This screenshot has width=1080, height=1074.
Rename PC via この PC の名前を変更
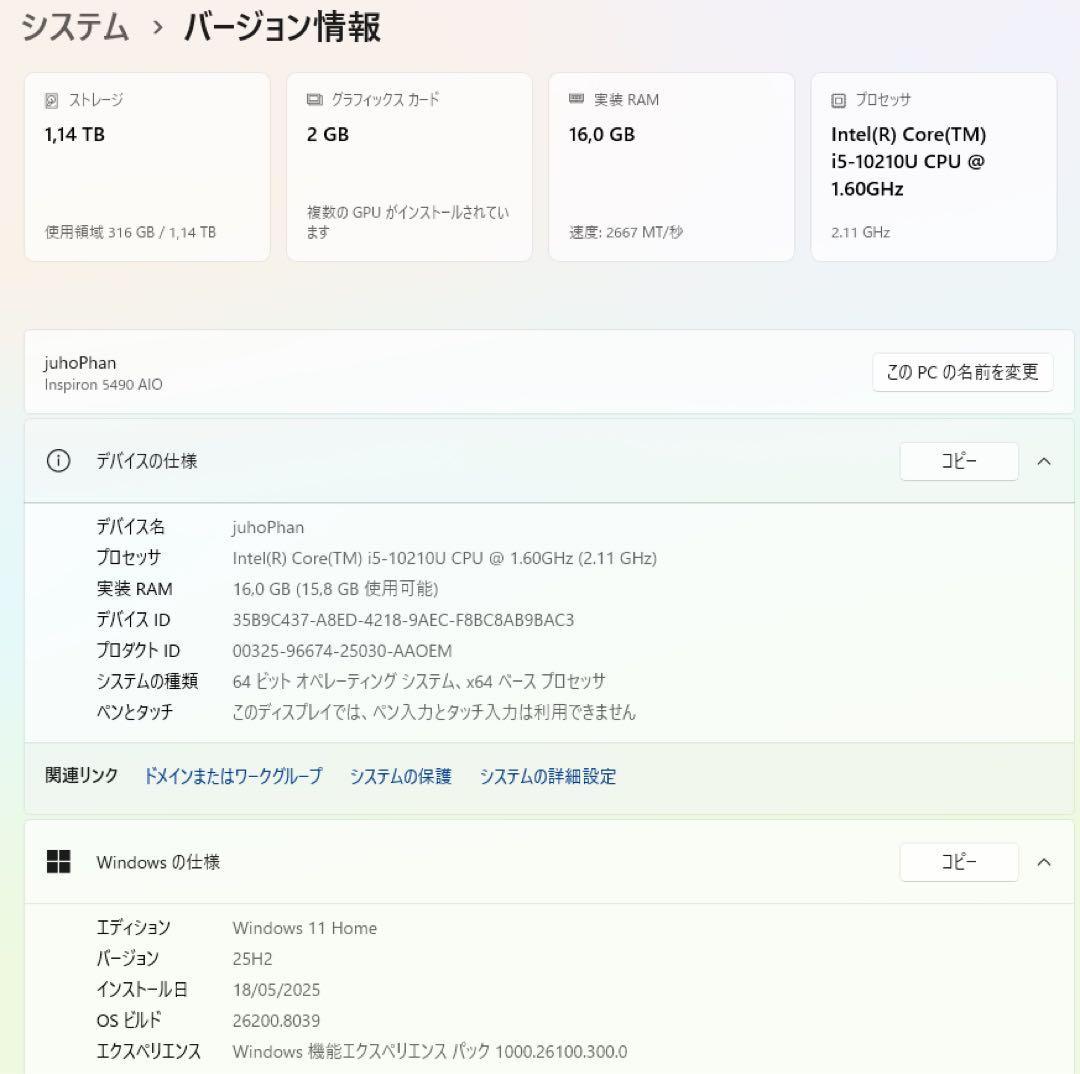pyautogui.click(x=962, y=372)
